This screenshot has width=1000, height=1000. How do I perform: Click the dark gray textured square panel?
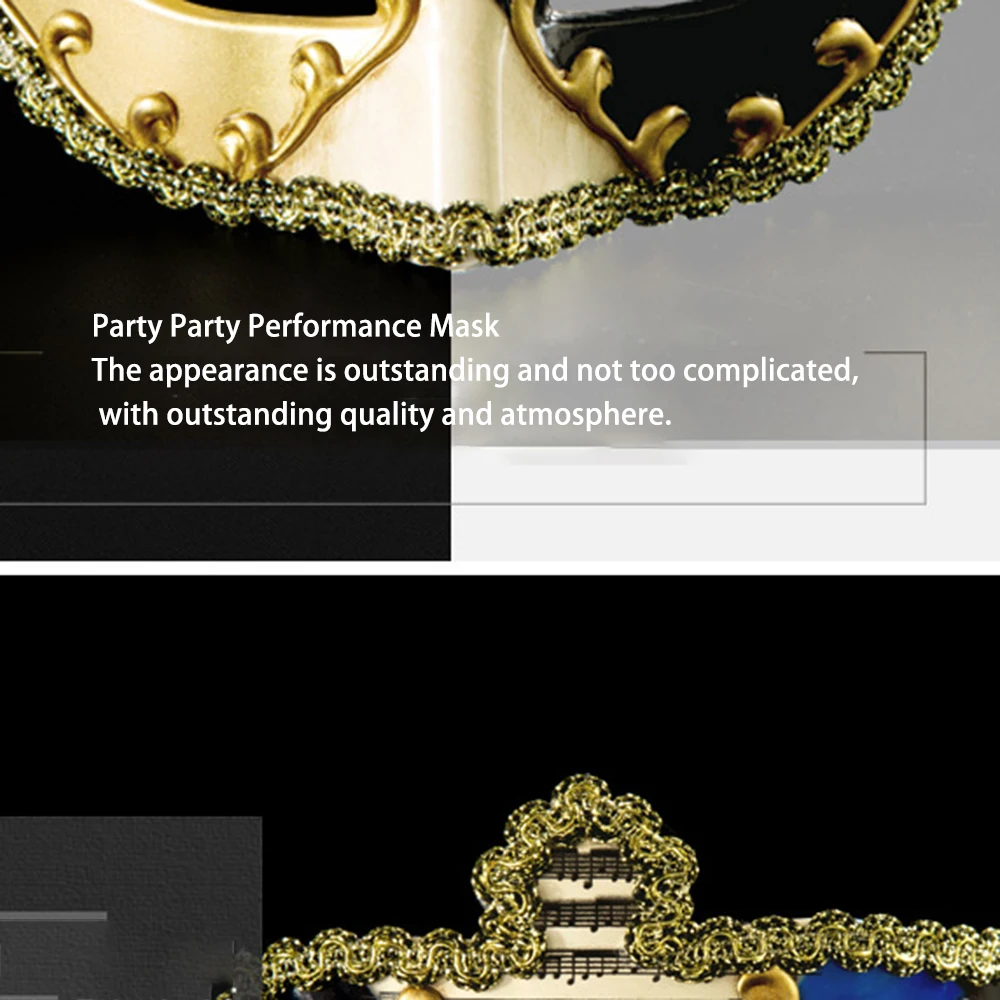tap(131, 908)
